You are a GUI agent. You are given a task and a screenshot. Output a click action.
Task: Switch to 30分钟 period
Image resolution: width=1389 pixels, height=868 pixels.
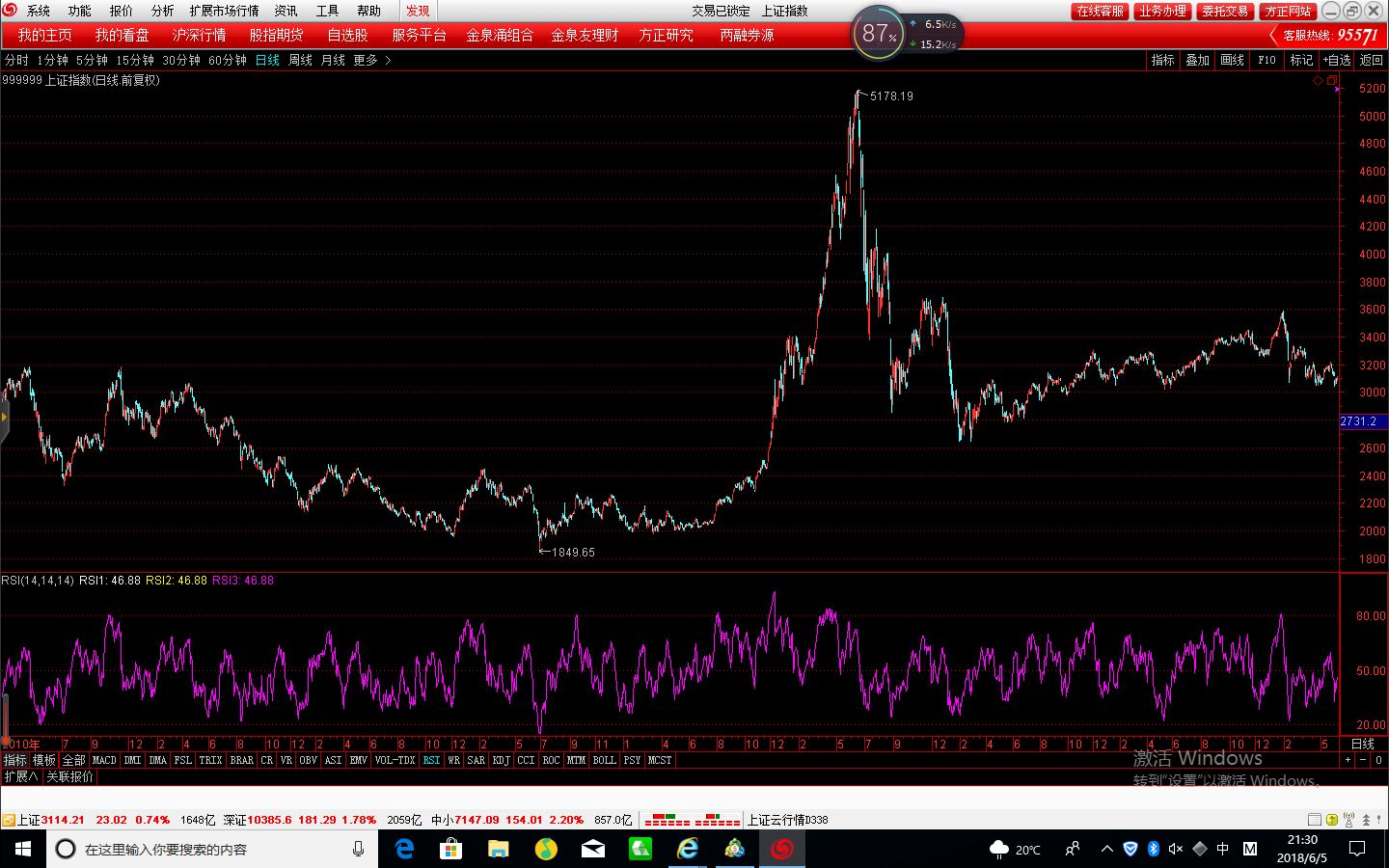(181, 60)
